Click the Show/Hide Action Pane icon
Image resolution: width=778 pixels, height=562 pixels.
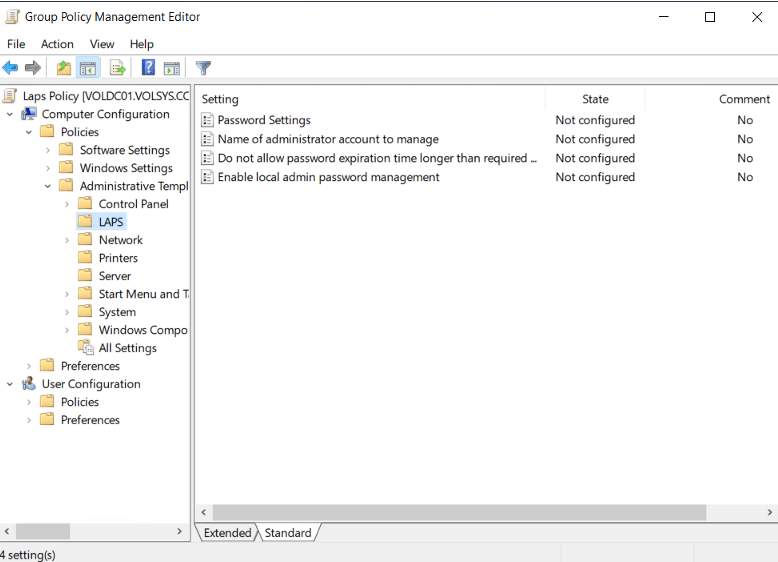(x=172, y=68)
